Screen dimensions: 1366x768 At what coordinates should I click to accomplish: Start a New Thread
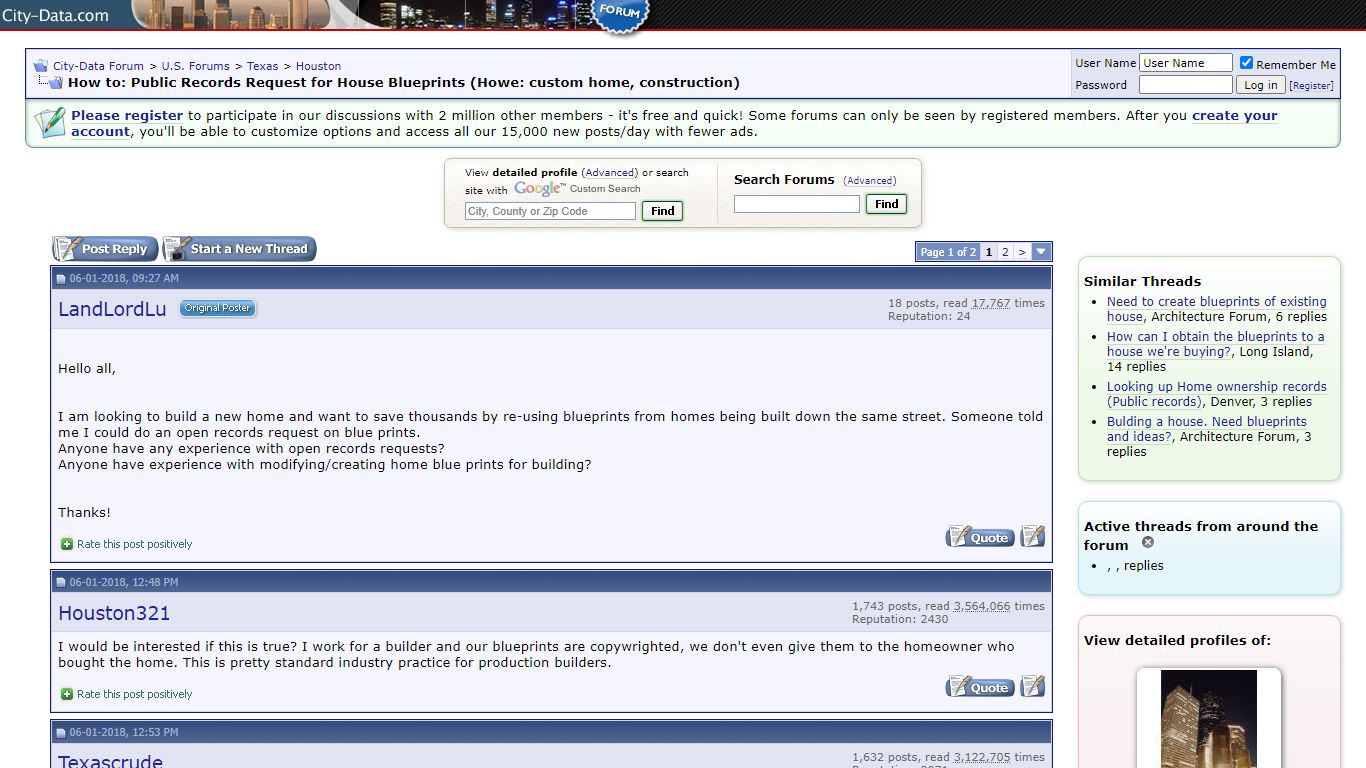239,249
